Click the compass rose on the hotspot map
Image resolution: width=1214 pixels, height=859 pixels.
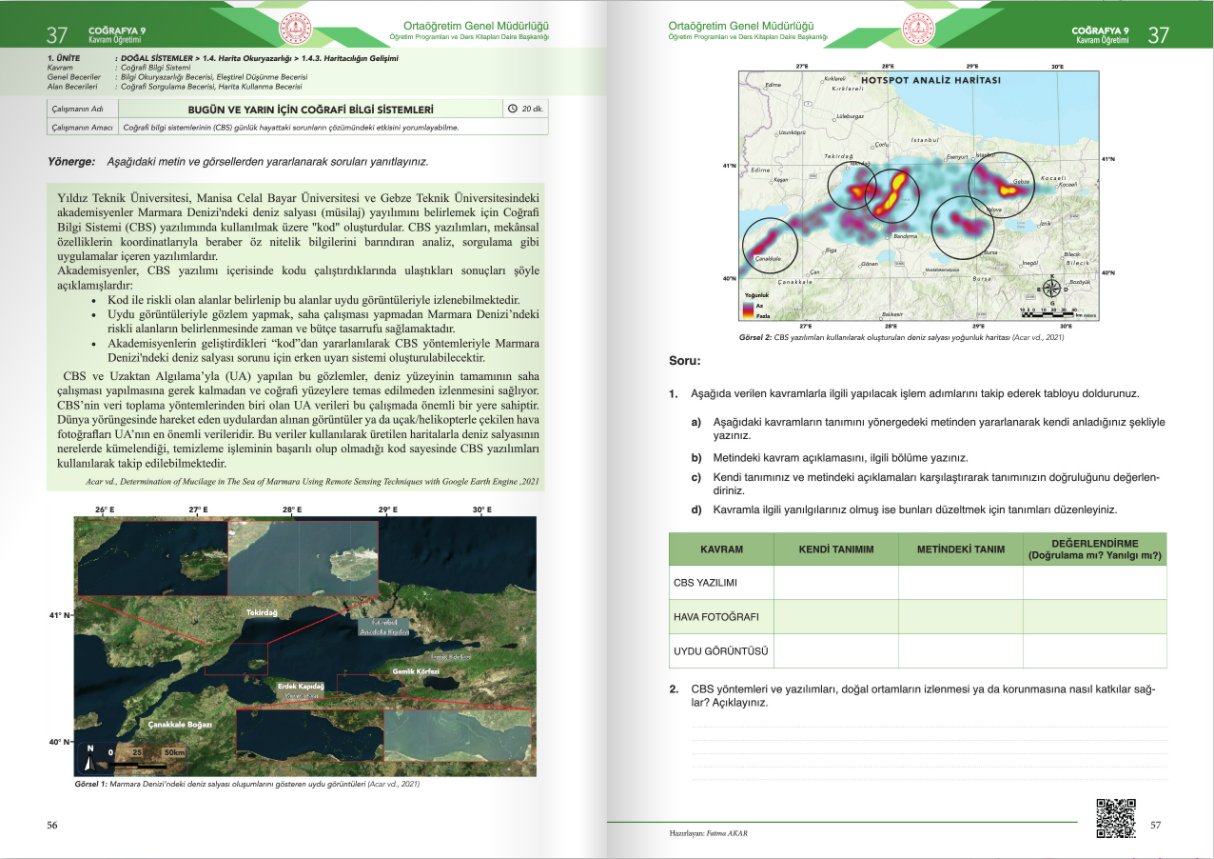click(1051, 289)
